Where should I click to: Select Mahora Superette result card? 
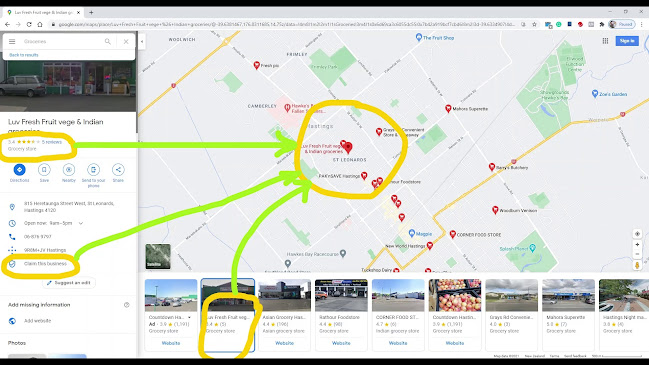[568, 315]
